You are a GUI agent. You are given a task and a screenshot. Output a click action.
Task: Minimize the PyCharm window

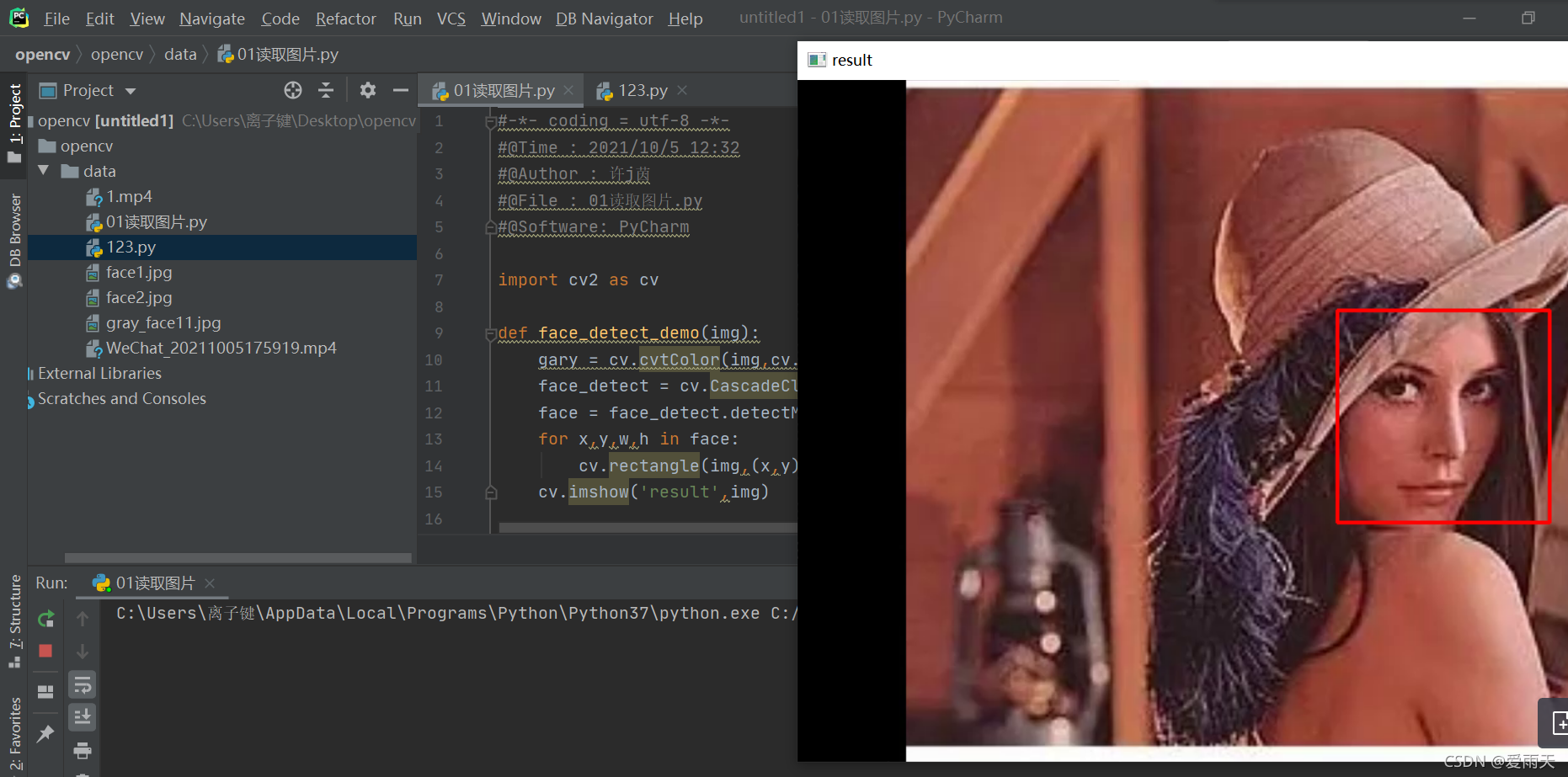pos(1469,18)
